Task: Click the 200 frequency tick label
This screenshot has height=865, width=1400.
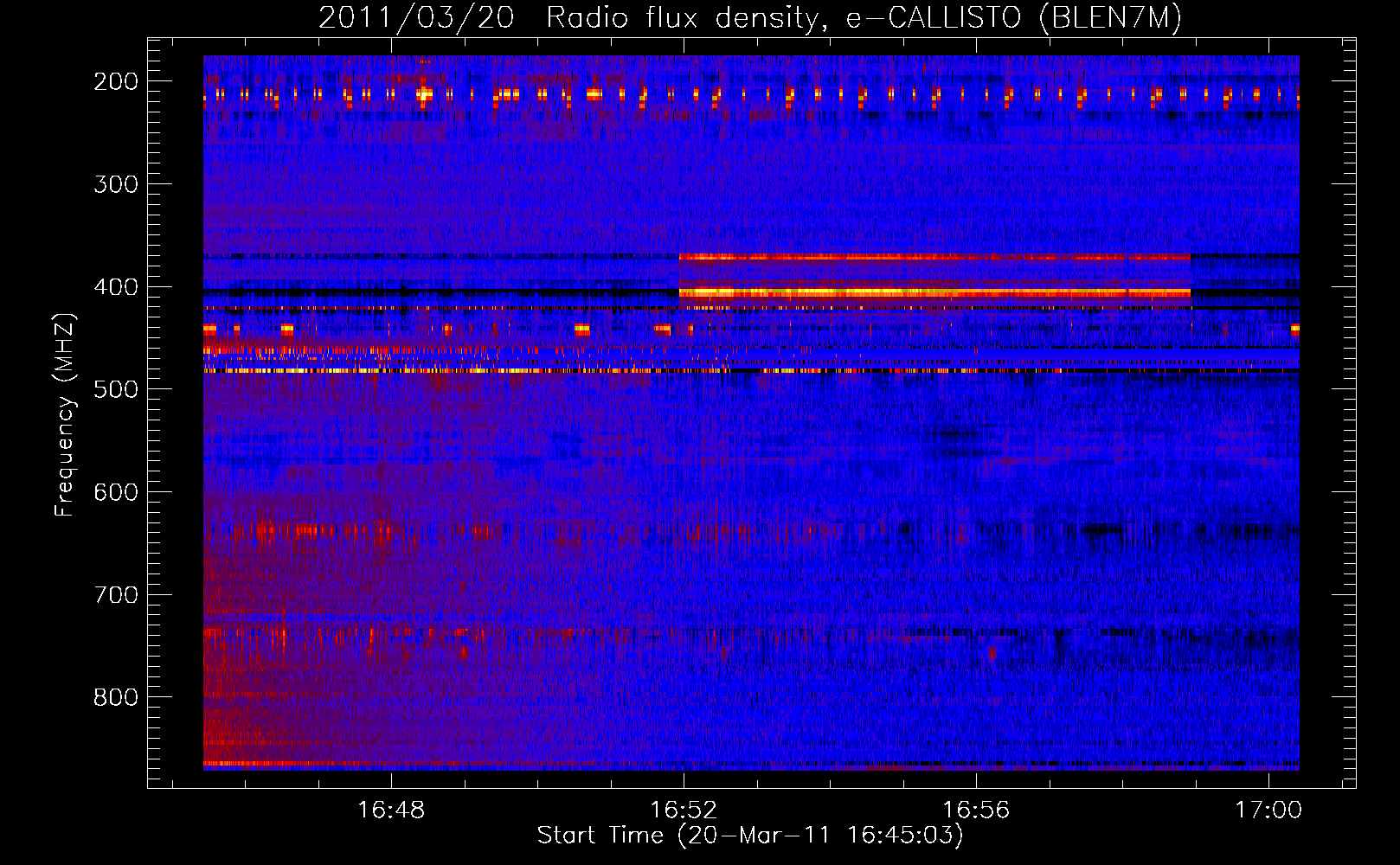Action: [115, 81]
